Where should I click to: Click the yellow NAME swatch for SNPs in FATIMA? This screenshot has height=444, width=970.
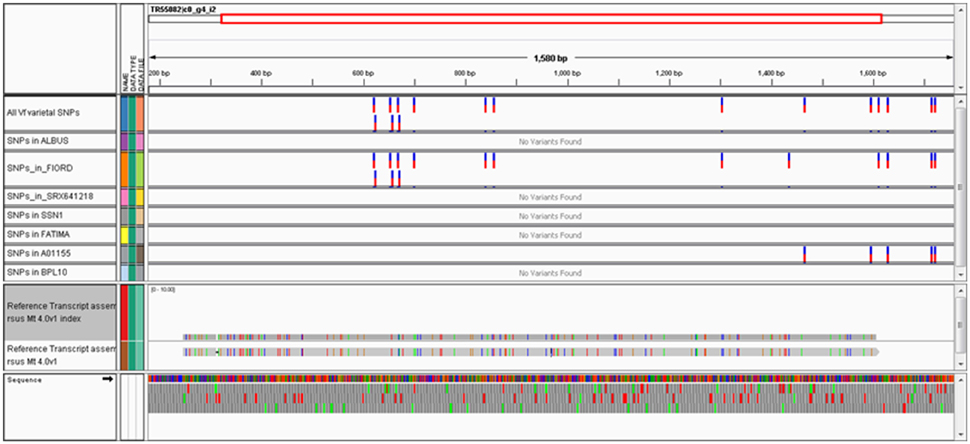(x=124, y=235)
